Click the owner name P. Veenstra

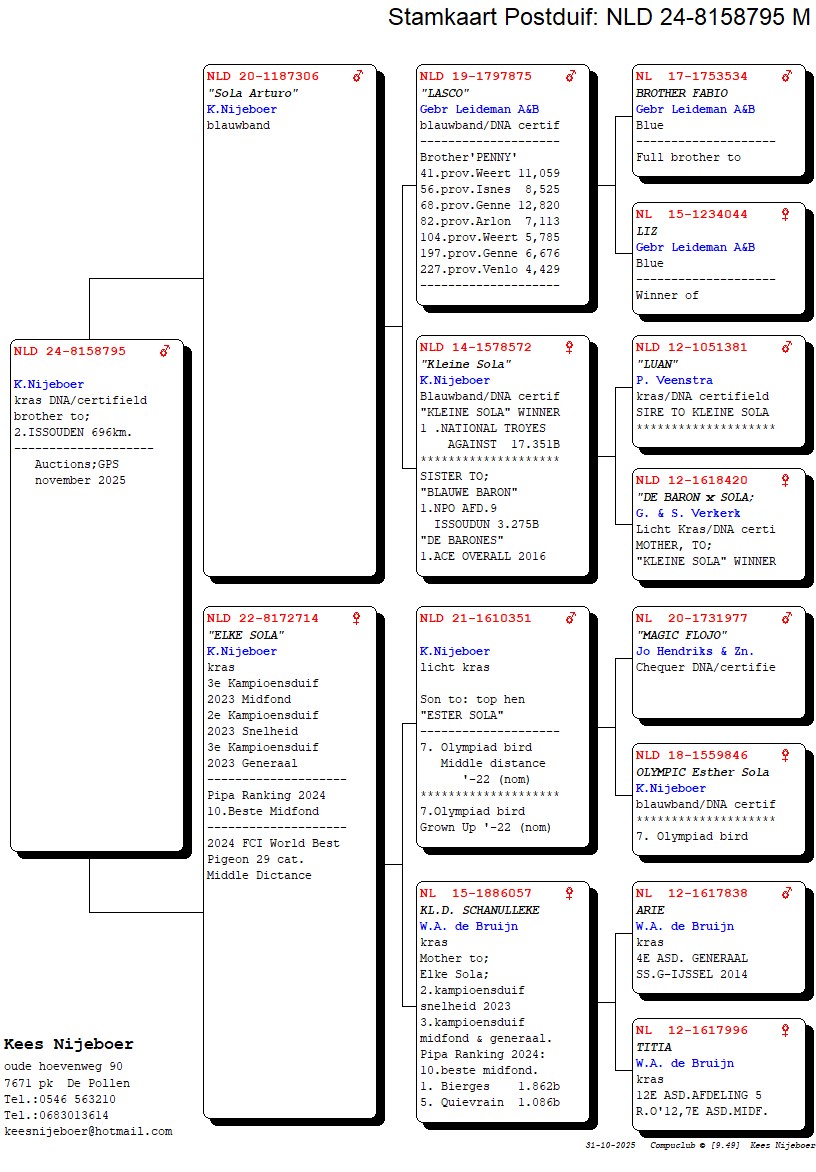[674, 380]
